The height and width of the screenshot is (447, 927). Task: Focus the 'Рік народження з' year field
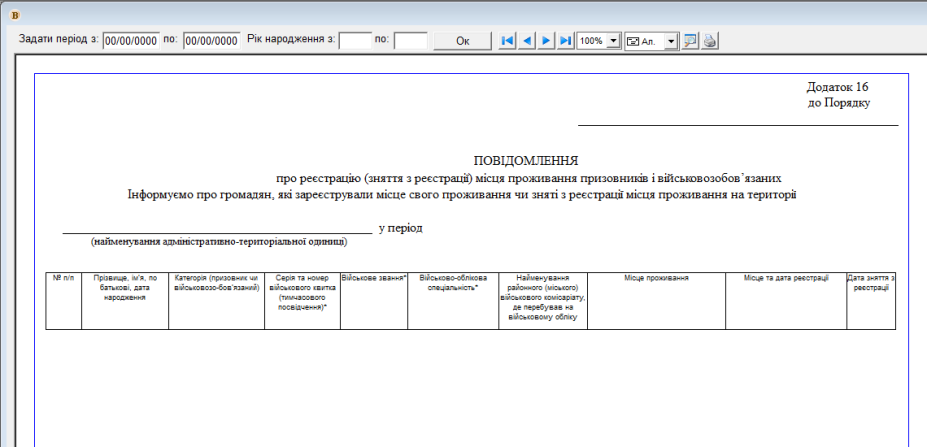click(355, 41)
